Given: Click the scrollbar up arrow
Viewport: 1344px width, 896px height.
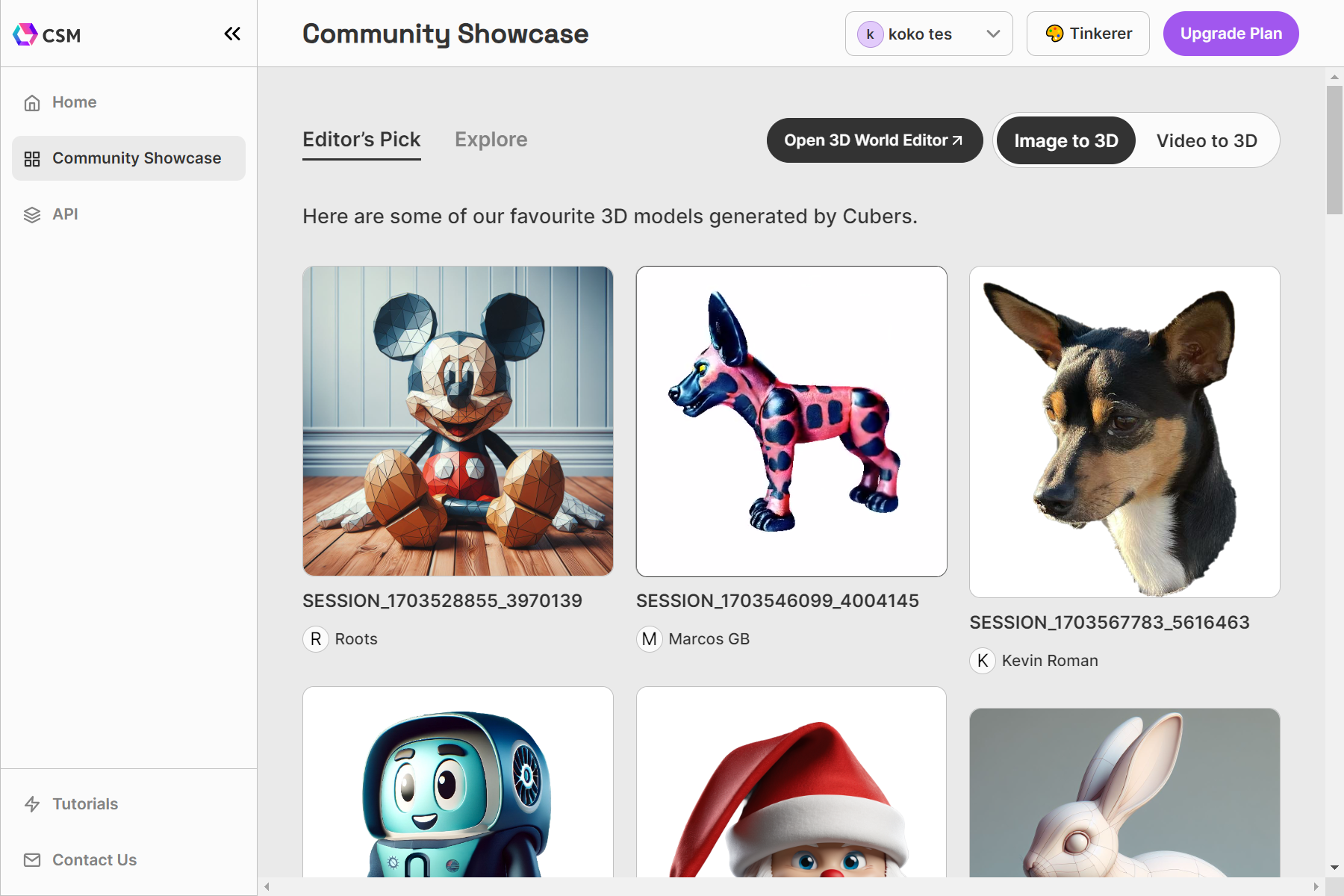Looking at the screenshot, I should tap(1334, 76).
